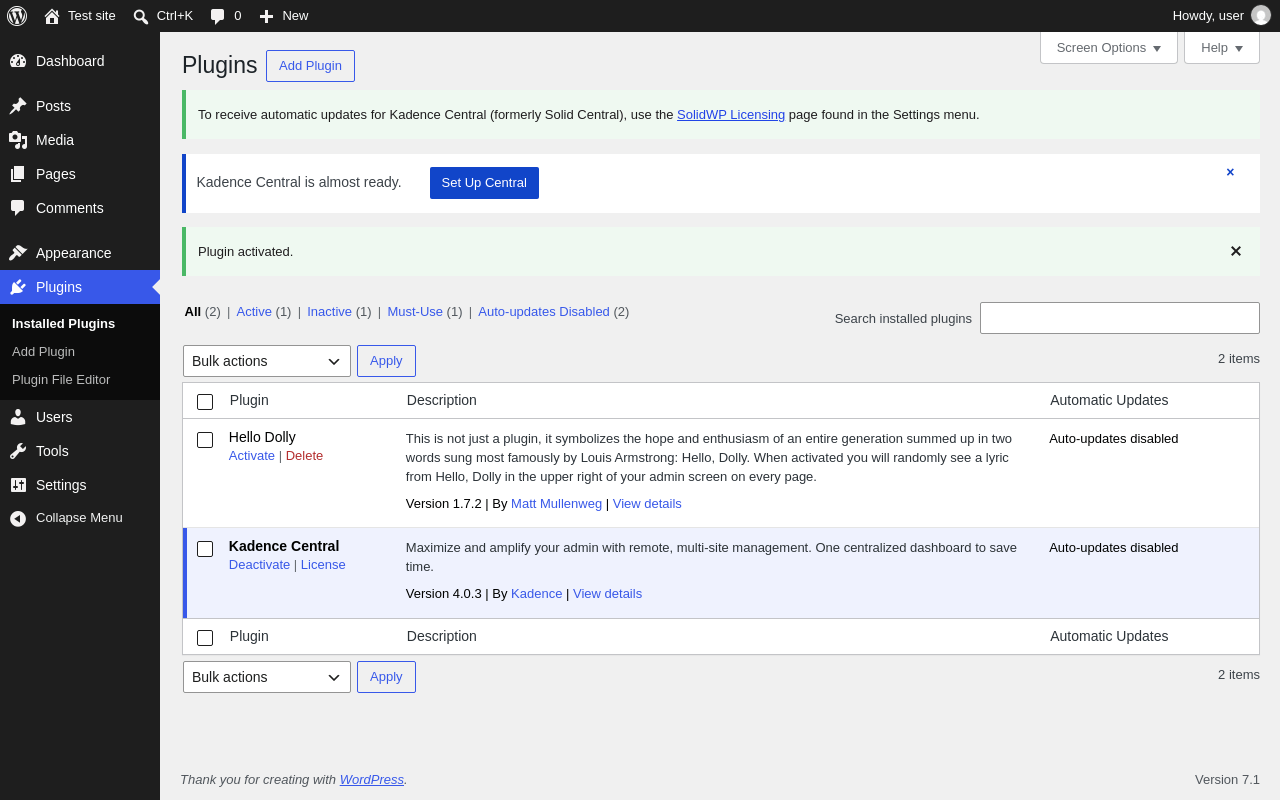
Task: Click the Appearance paintbrush icon
Action: (18, 253)
